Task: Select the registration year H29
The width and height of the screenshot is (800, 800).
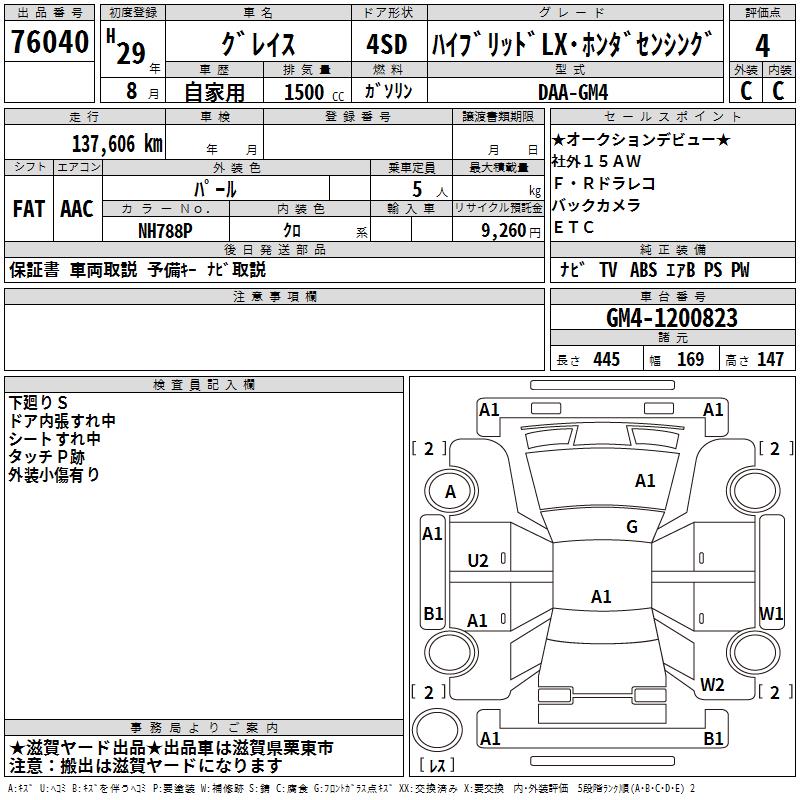Action: pyautogui.click(x=127, y=48)
